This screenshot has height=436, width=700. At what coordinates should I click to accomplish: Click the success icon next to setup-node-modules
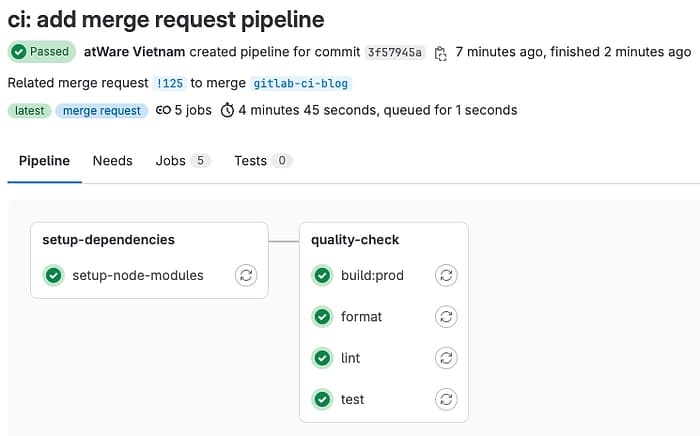(x=54, y=275)
